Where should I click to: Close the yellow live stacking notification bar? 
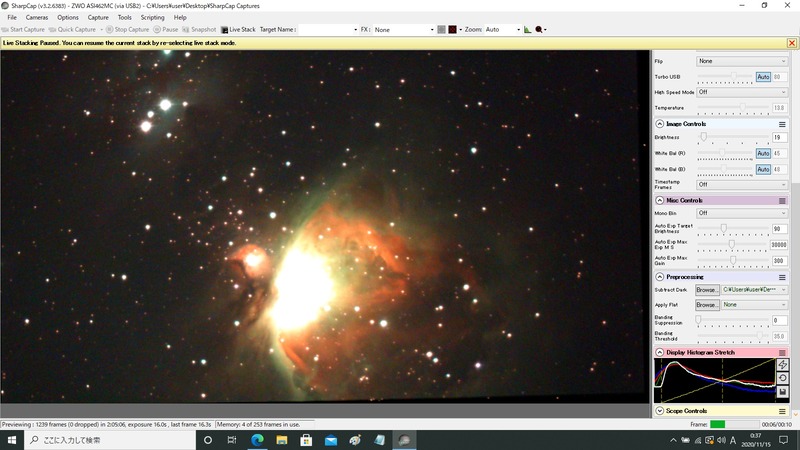[792, 43]
